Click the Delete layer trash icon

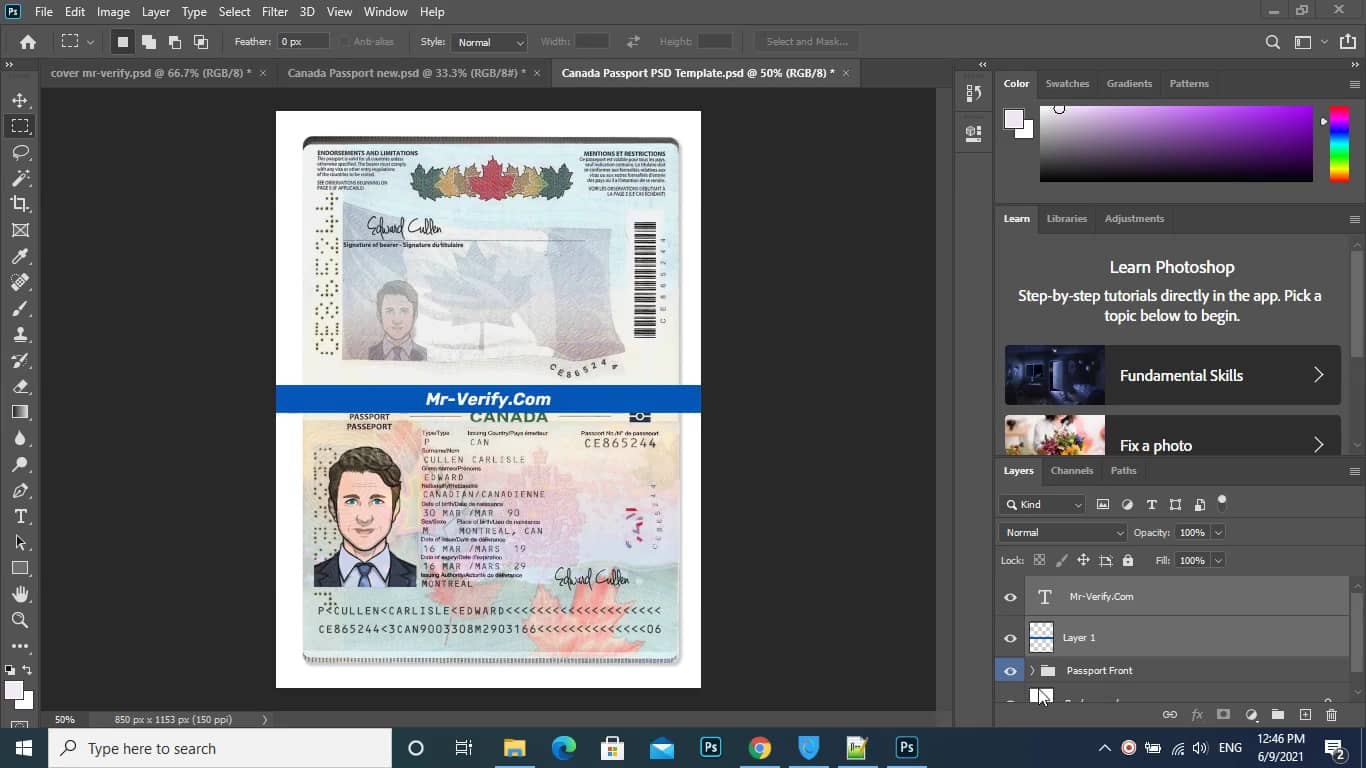click(1331, 715)
